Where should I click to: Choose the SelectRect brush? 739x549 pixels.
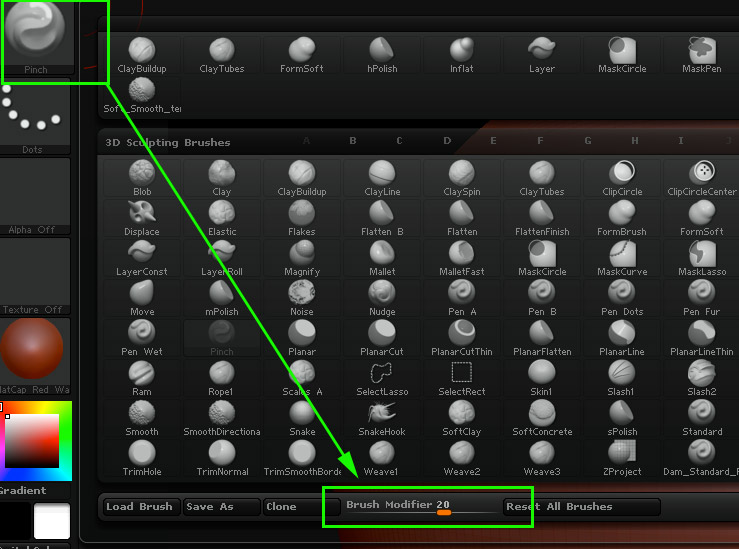coord(461,378)
